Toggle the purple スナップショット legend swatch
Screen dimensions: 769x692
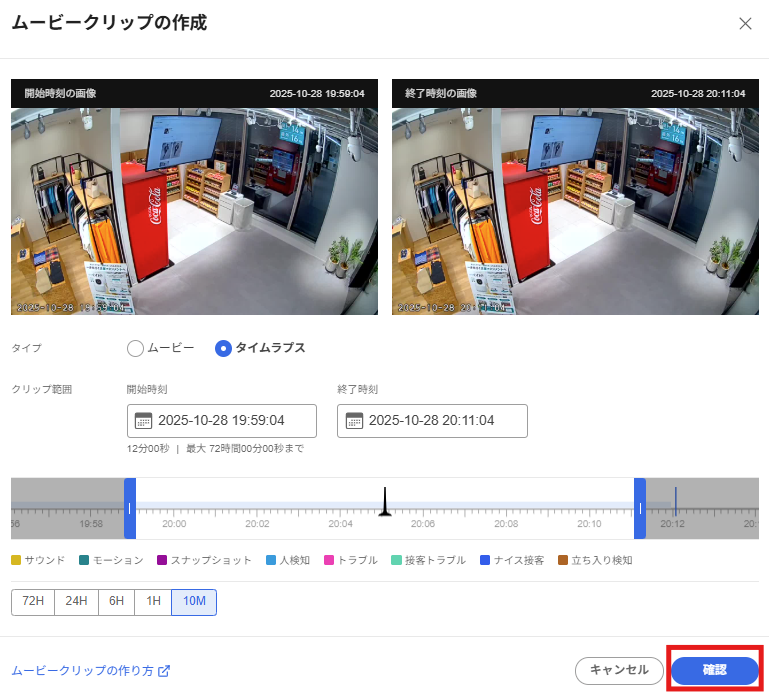tap(162, 560)
